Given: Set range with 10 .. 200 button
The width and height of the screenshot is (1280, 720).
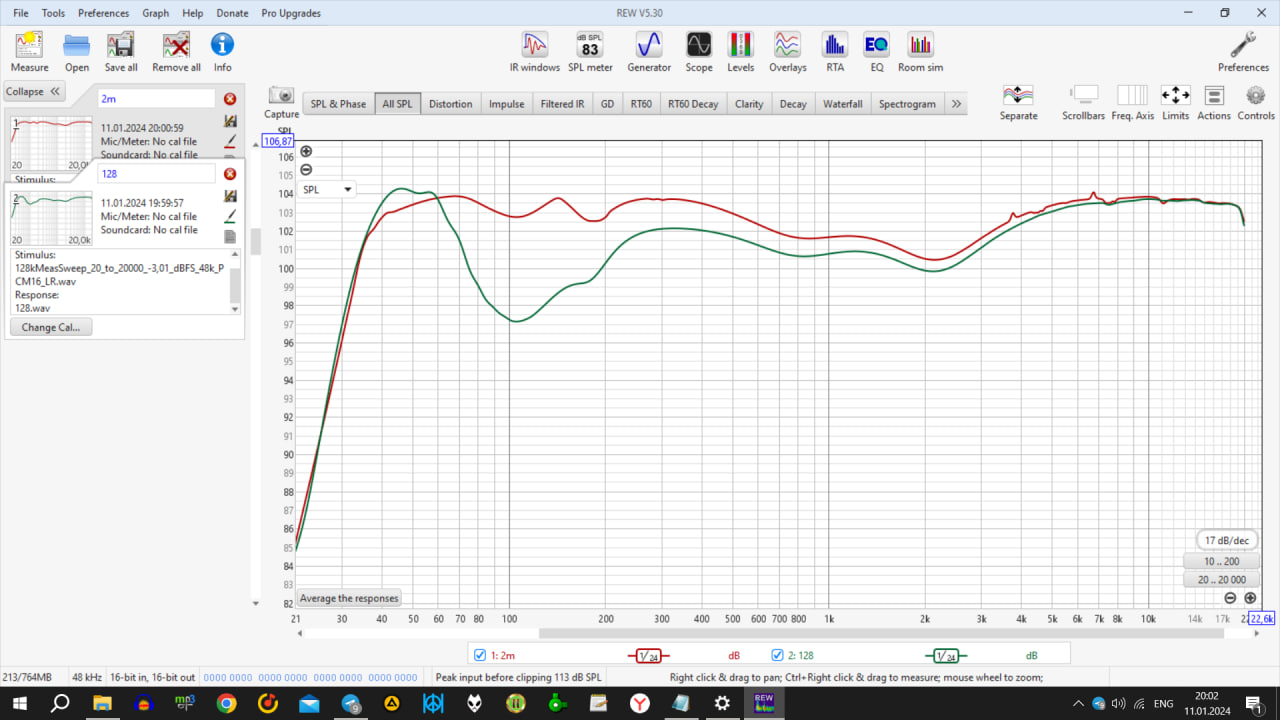Looking at the screenshot, I should coord(1221,561).
